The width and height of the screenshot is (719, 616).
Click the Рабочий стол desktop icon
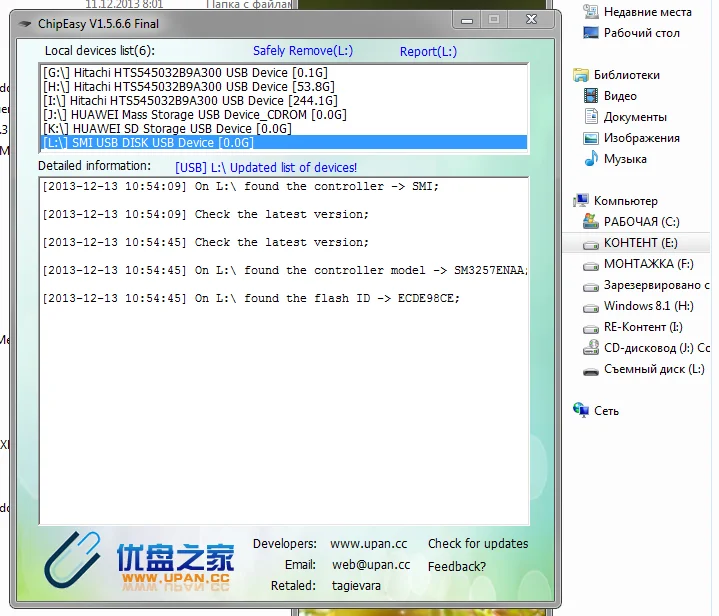[x=591, y=33]
